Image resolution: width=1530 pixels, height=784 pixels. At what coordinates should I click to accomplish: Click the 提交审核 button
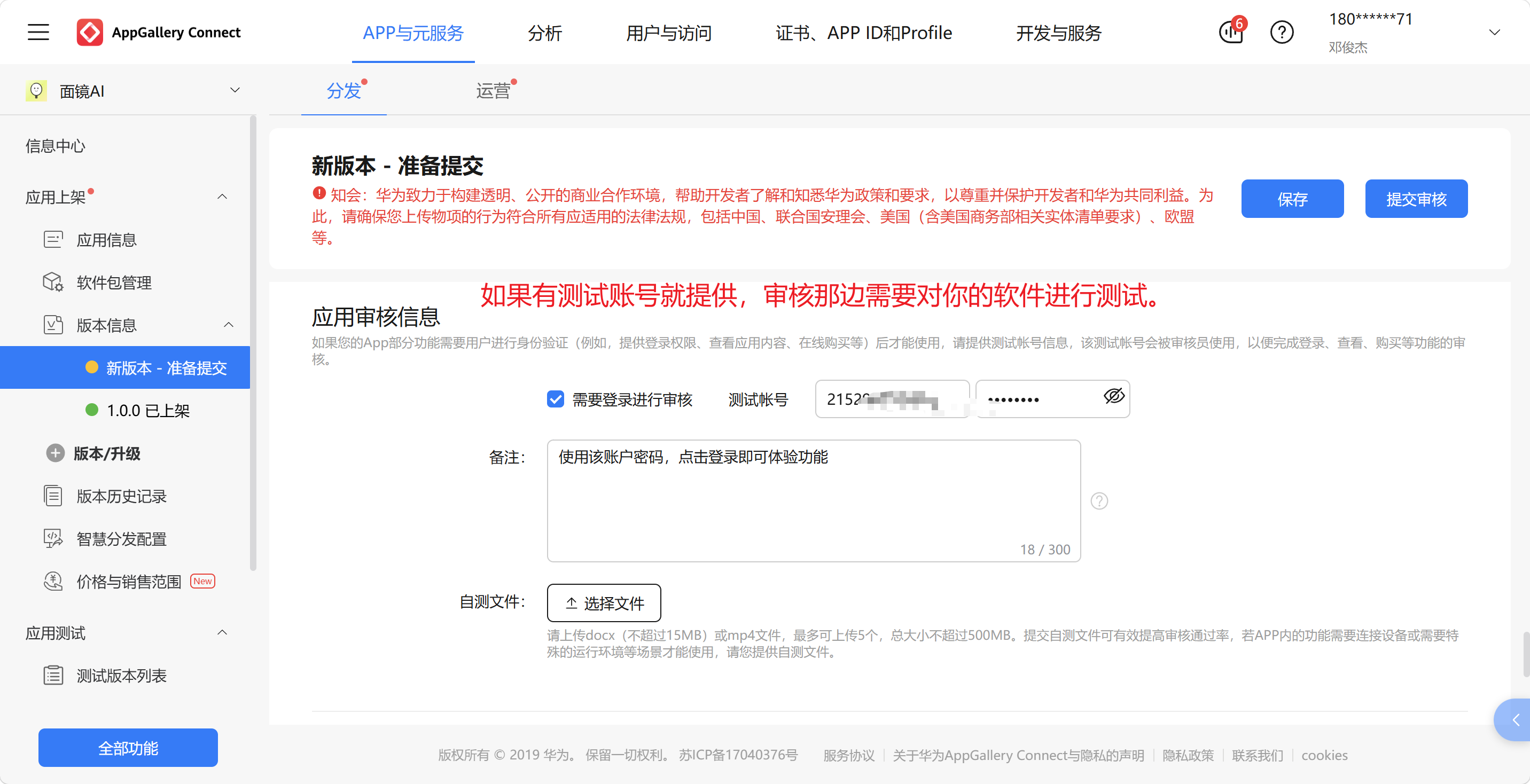(1417, 198)
